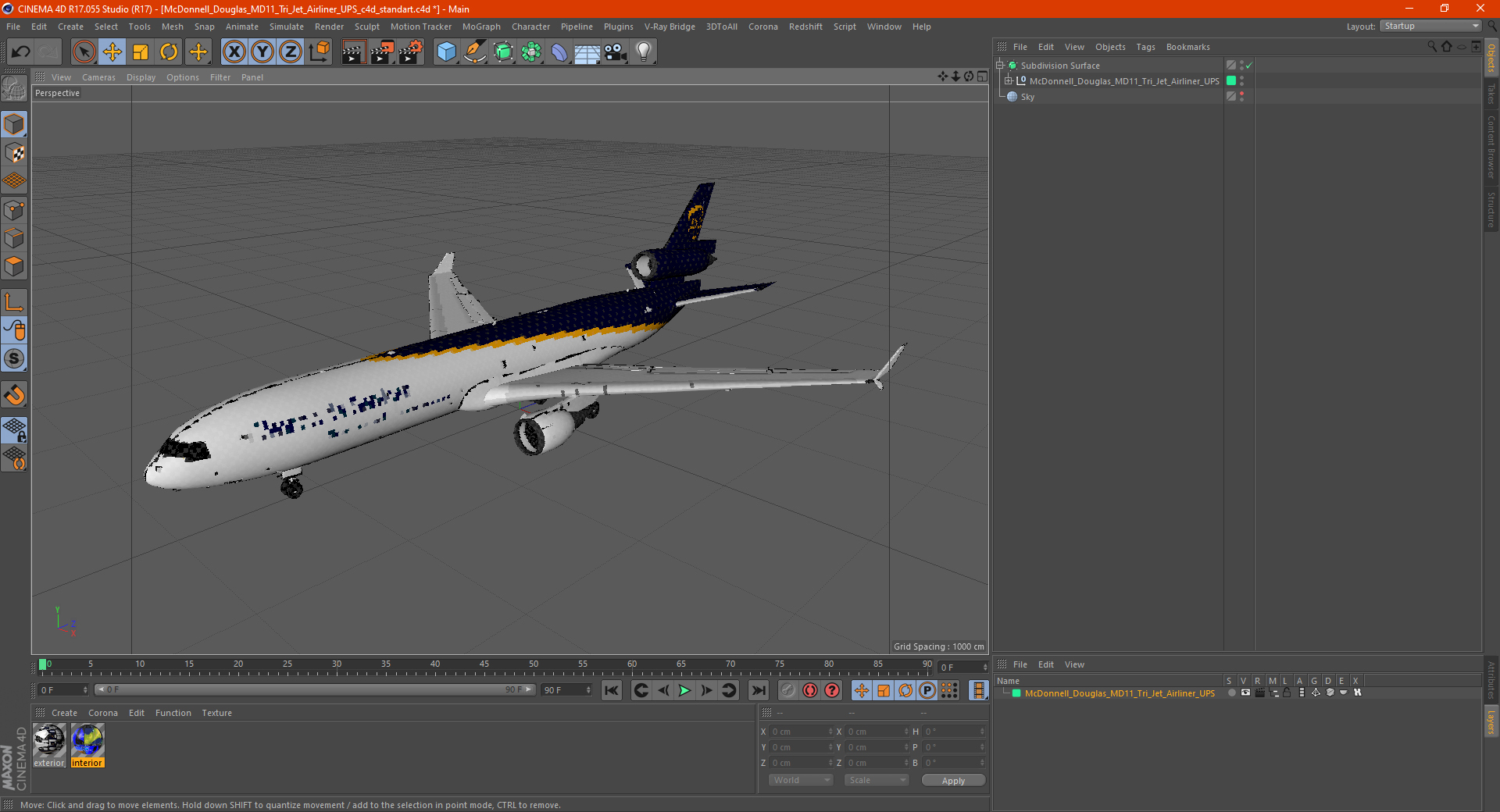Open viewport Cameras menu
Viewport: 1500px width, 812px height.
98,77
